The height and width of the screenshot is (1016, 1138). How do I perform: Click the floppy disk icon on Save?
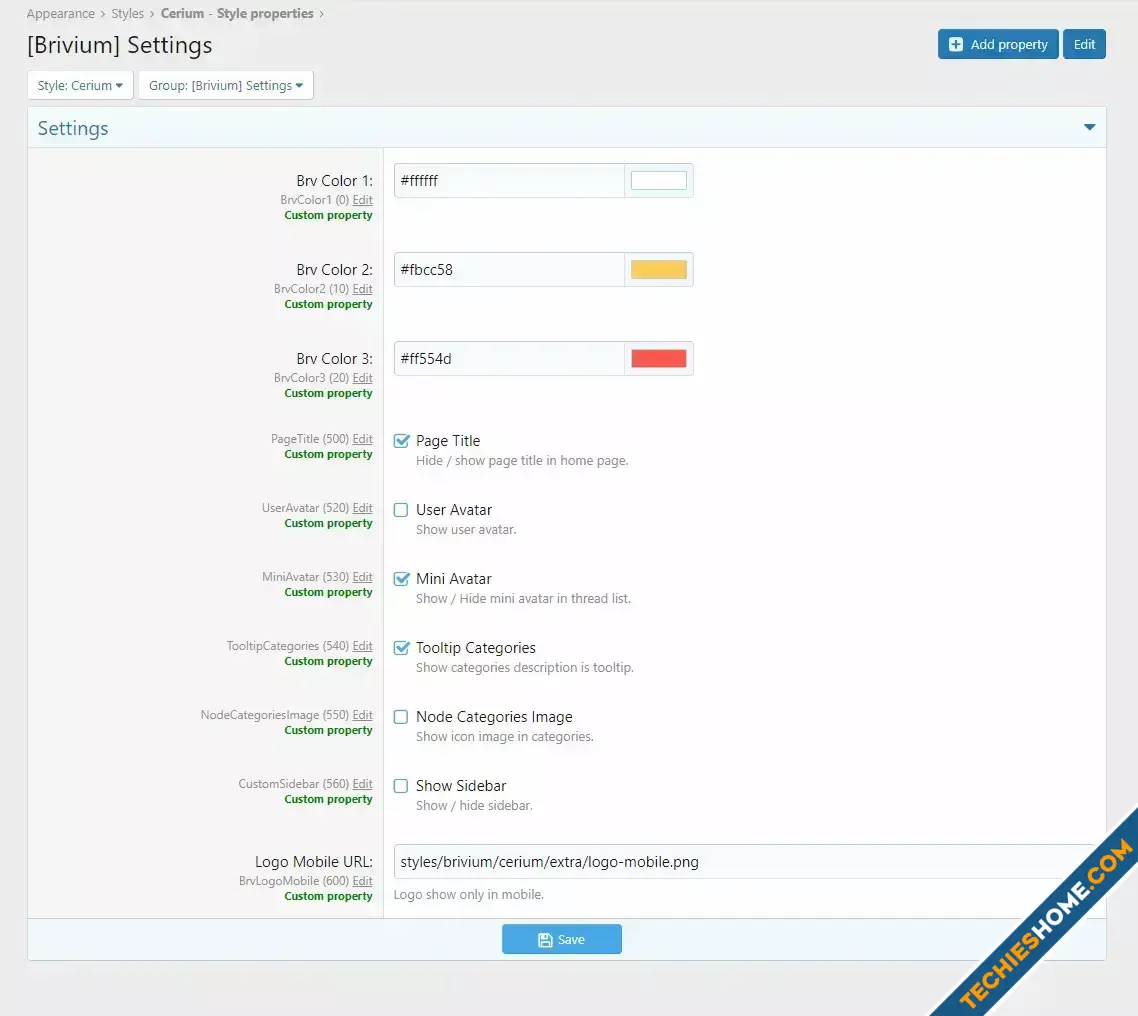tap(545, 940)
